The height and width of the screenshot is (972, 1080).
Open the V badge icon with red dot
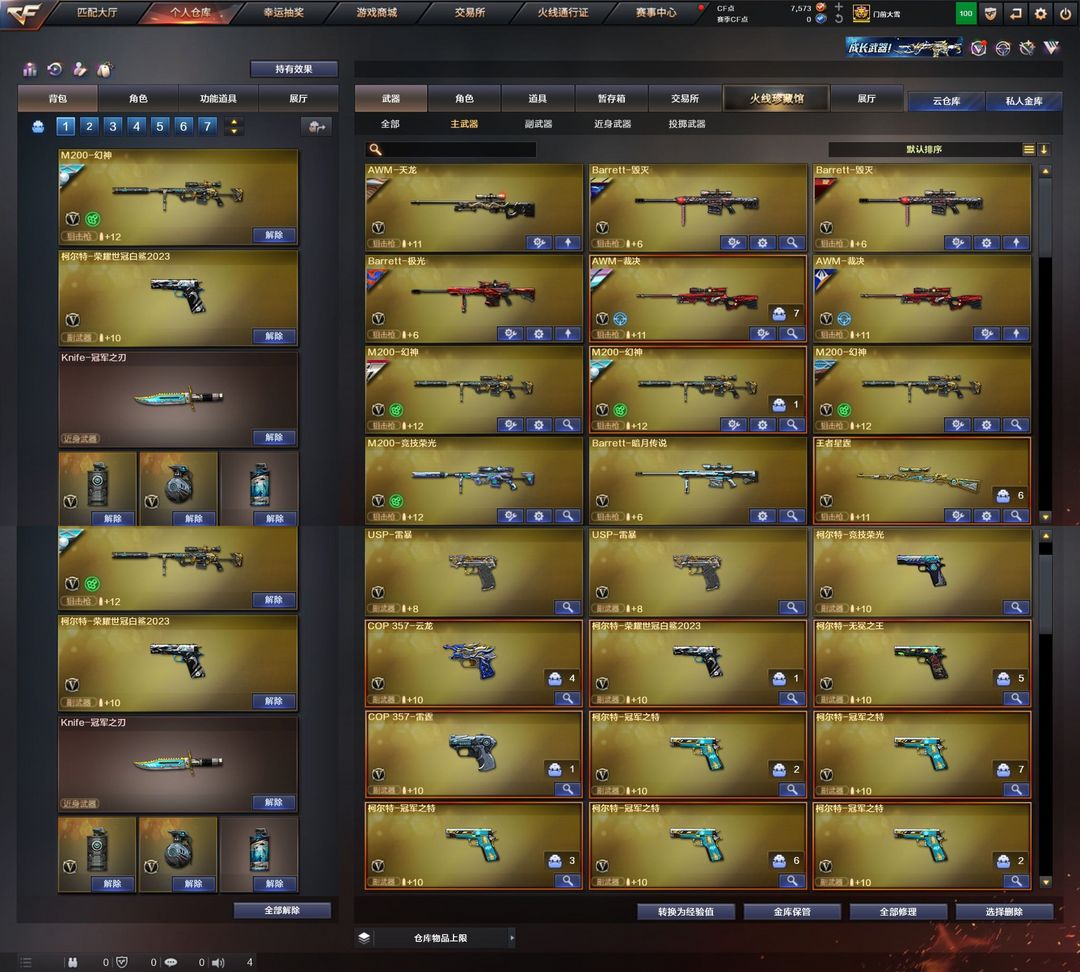click(x=978, y=48)
